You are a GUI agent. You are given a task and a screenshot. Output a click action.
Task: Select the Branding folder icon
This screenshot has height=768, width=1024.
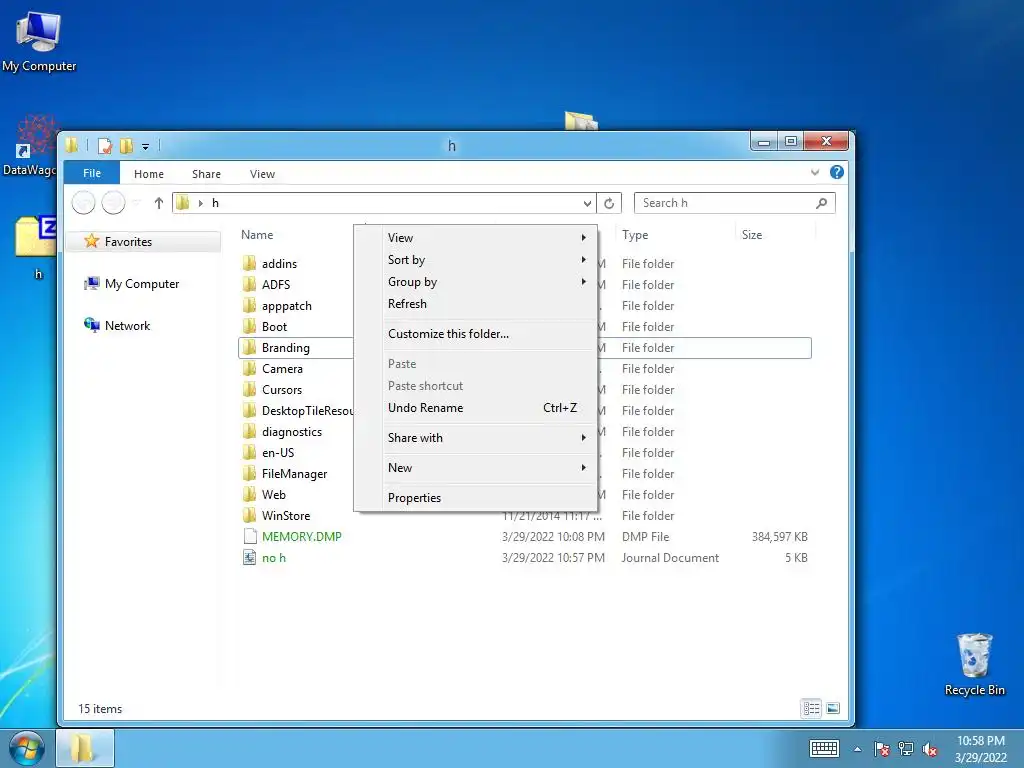click(249, 348)
